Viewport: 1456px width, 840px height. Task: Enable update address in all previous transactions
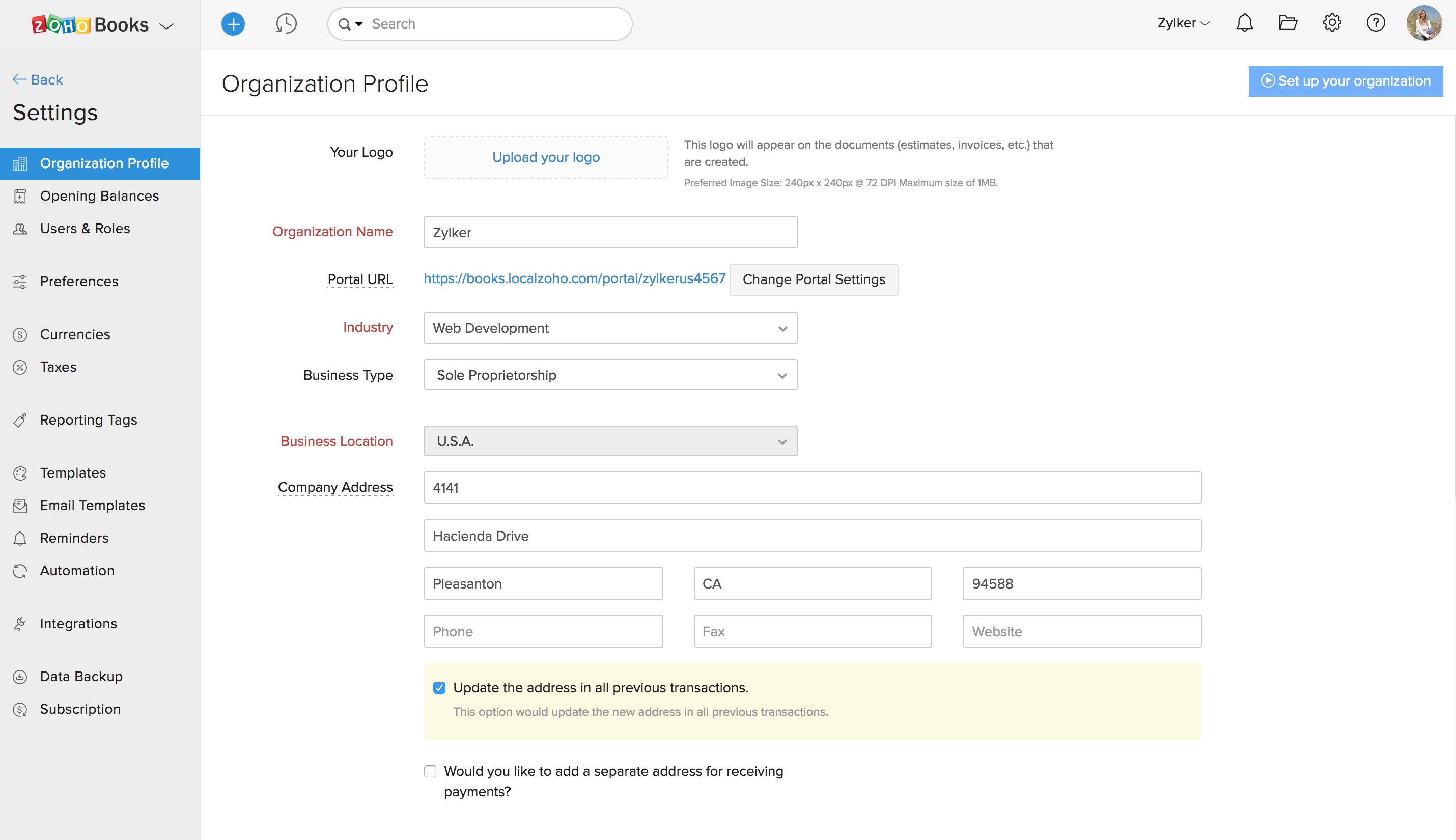click(439, 687)
